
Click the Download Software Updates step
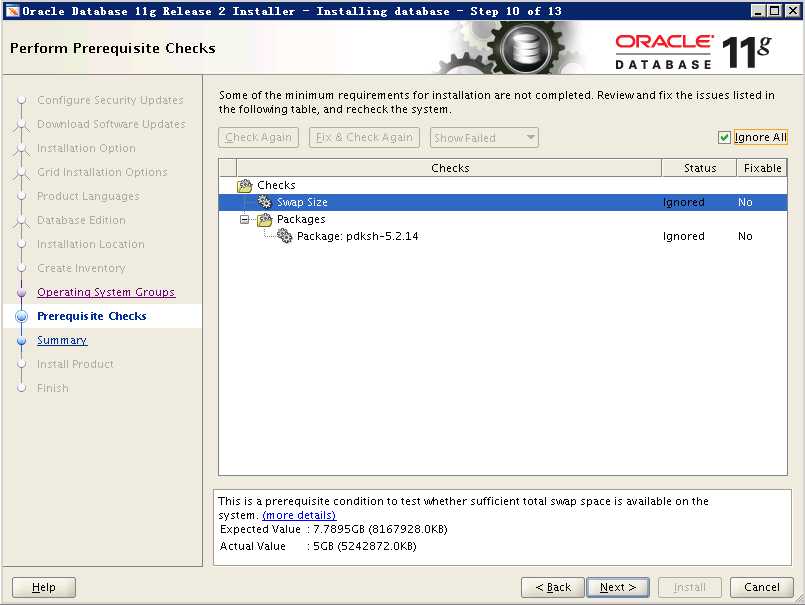pos(111,124)
